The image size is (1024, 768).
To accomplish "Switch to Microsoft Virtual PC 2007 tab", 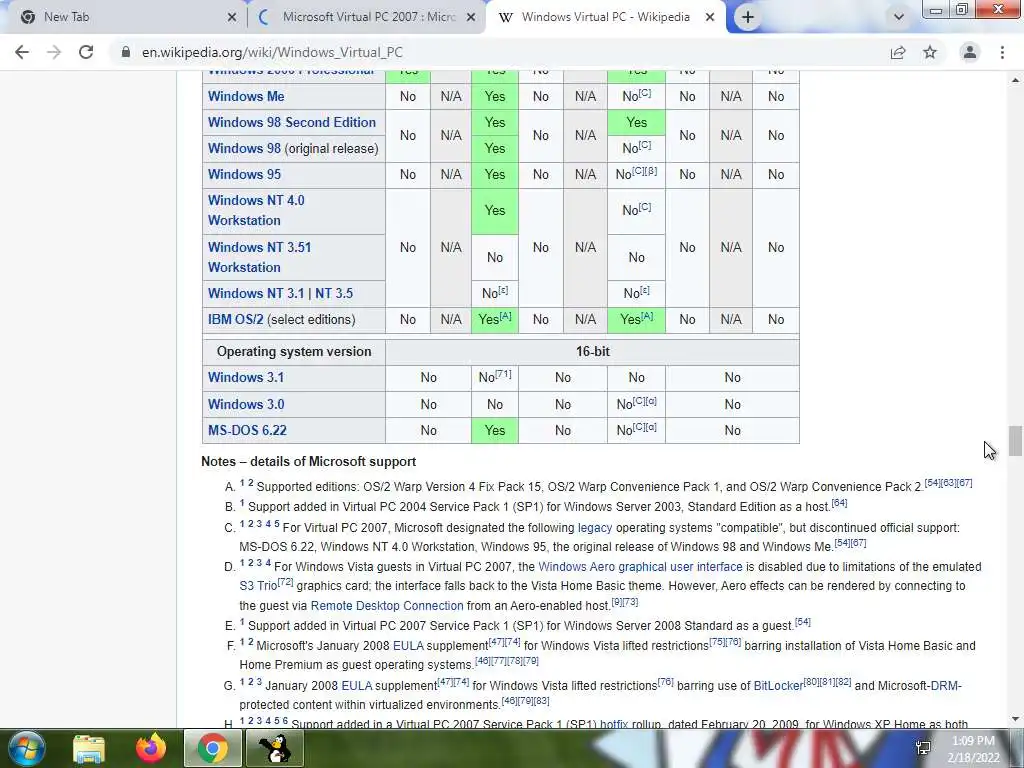I will tap(368, 17).
